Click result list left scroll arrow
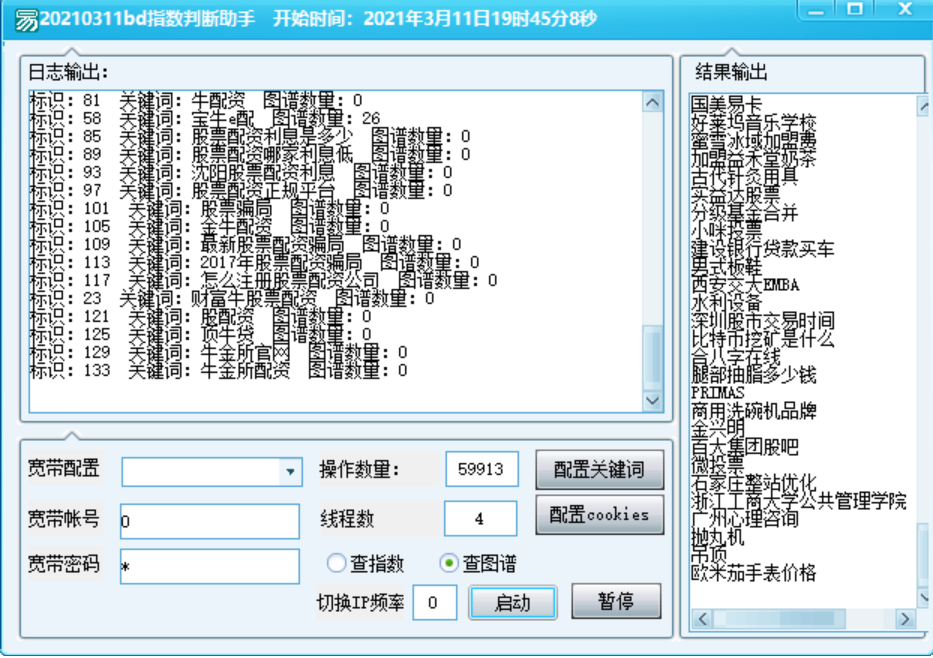933x658 pixels. (702, 619)
